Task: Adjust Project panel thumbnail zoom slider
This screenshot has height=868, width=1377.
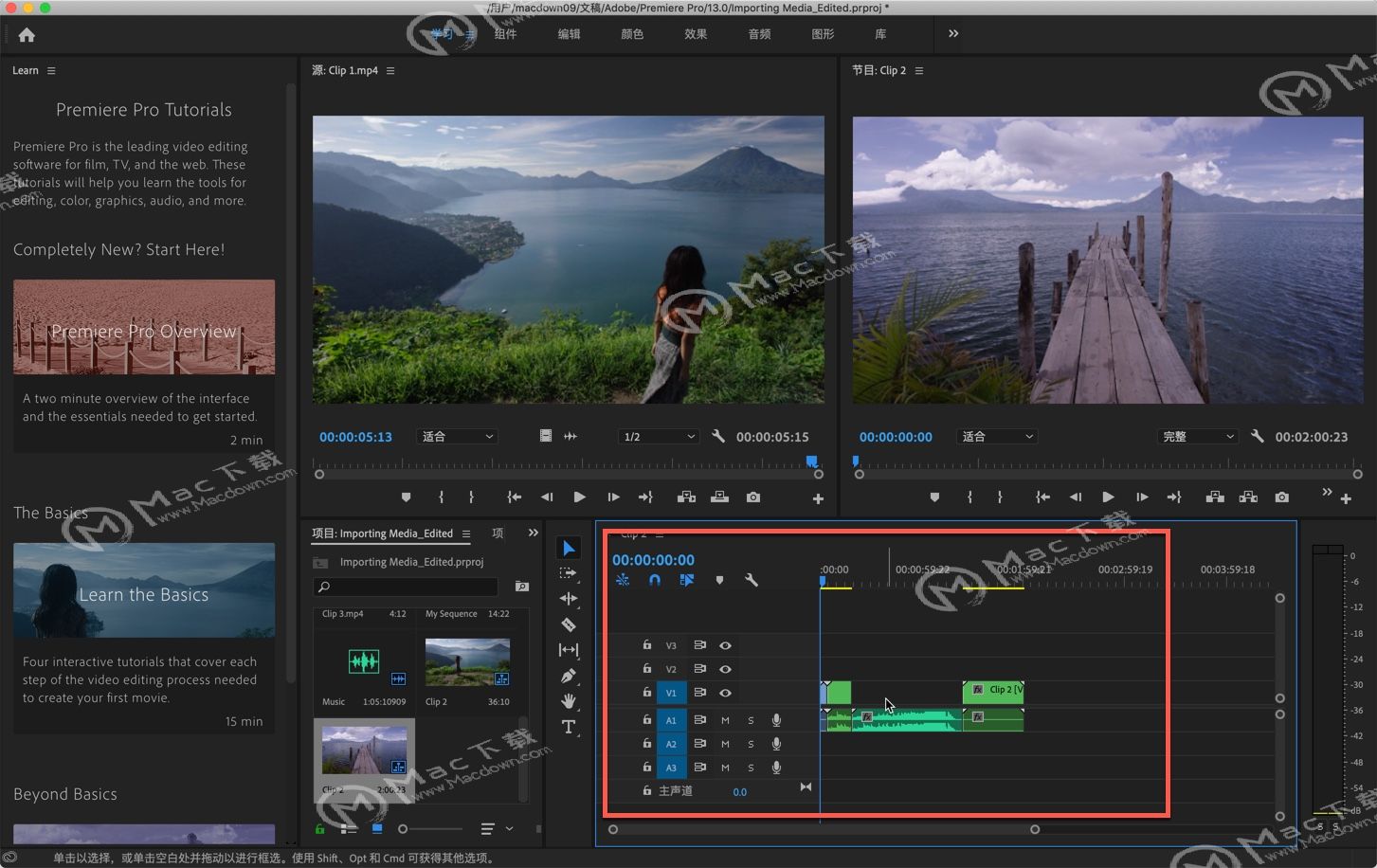Action: 432,829
